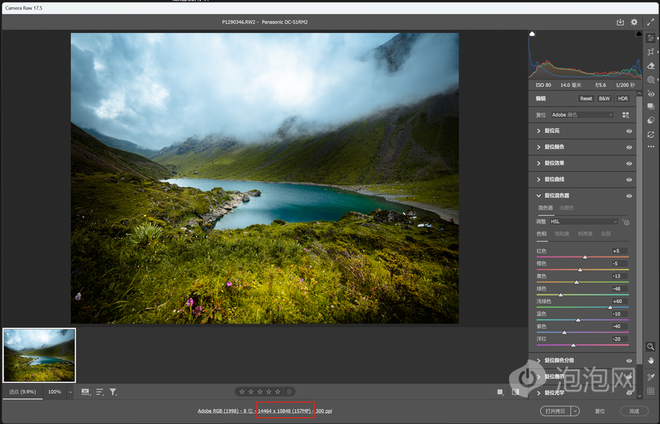Expand the 复位颜色 section
Viewport: 660px width, 424px height.
559,147
